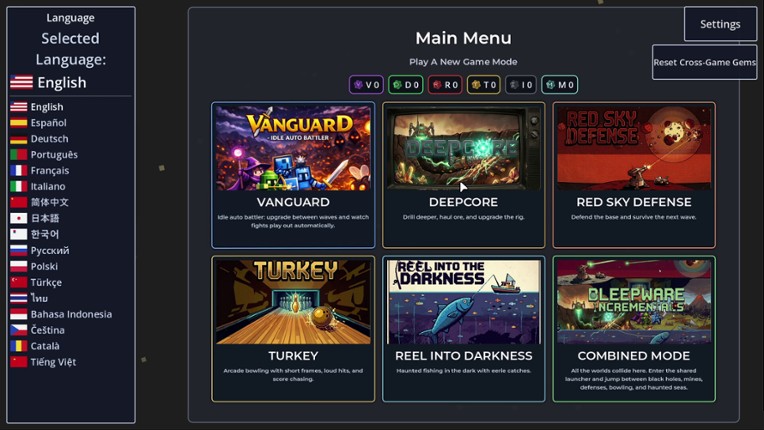764x430 pixels.
Task: Play the Turkey bowling game
Action: tap(293, 329)
